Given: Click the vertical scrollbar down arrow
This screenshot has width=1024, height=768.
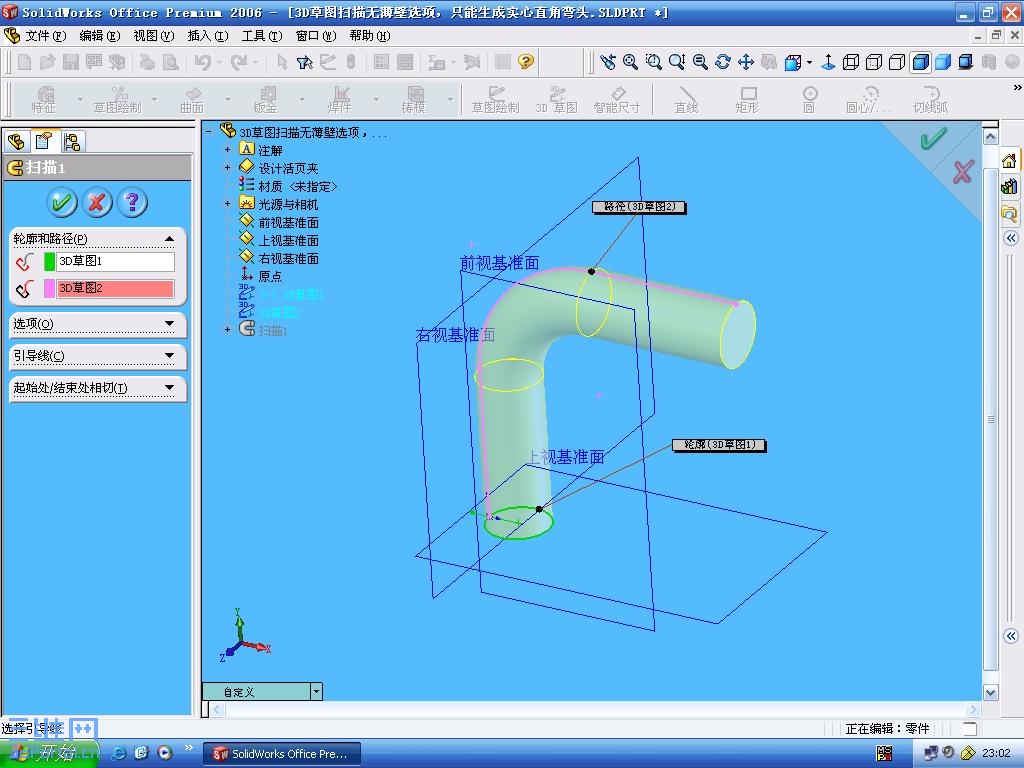Looking at the screenshot, I should click(x=991, y=693).
